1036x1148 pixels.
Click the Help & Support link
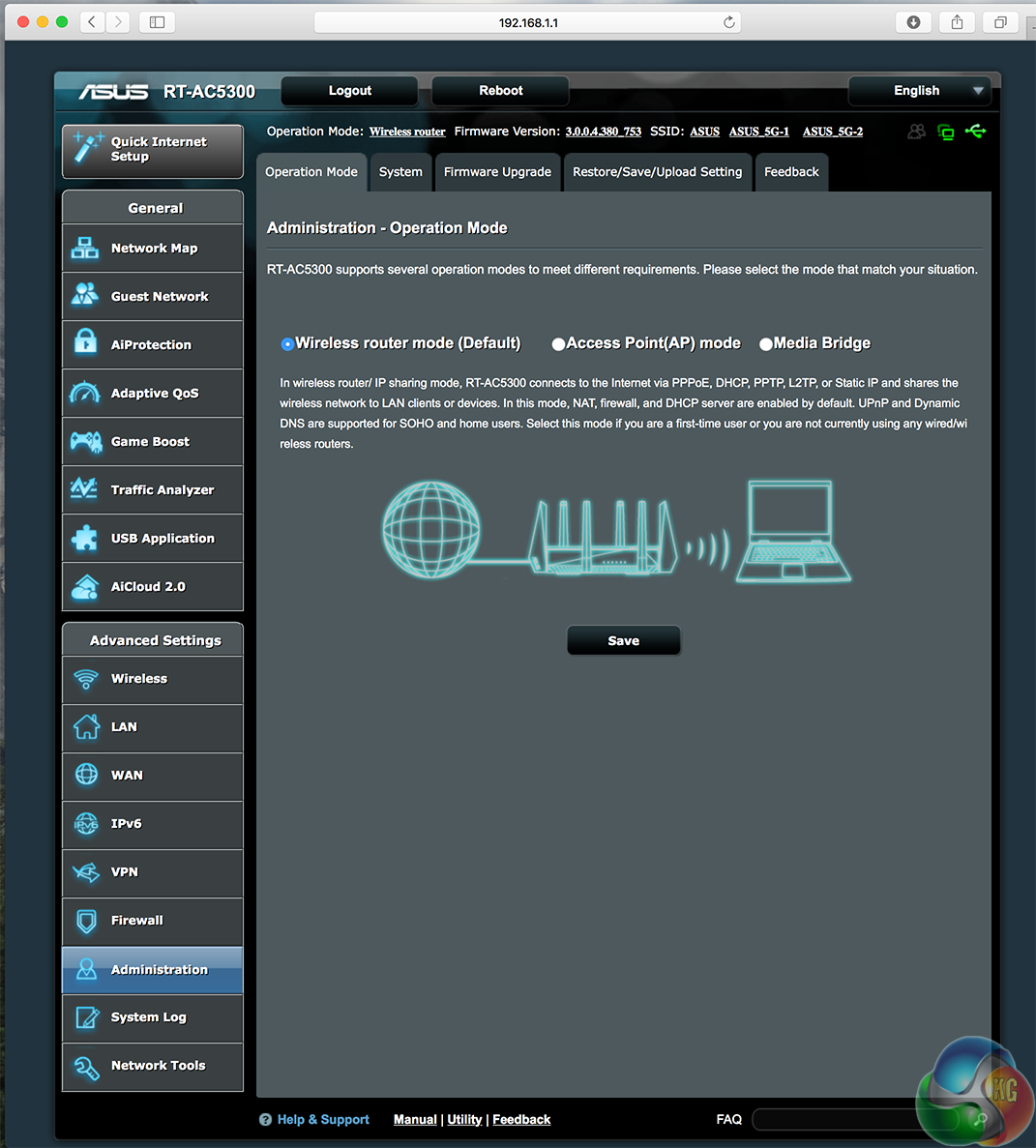323,1119
